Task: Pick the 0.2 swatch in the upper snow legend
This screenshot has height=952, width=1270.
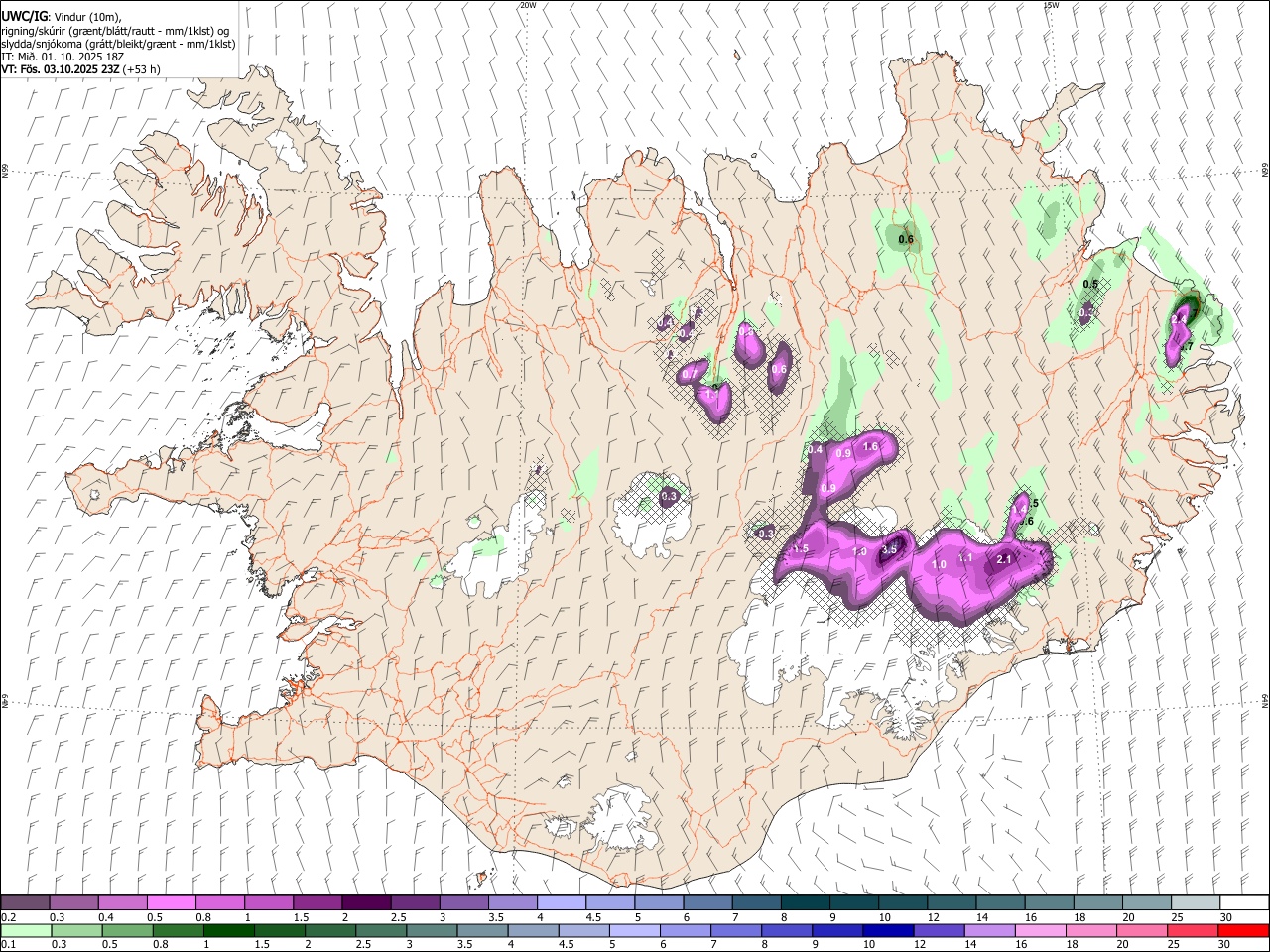Action: point(25,902)
